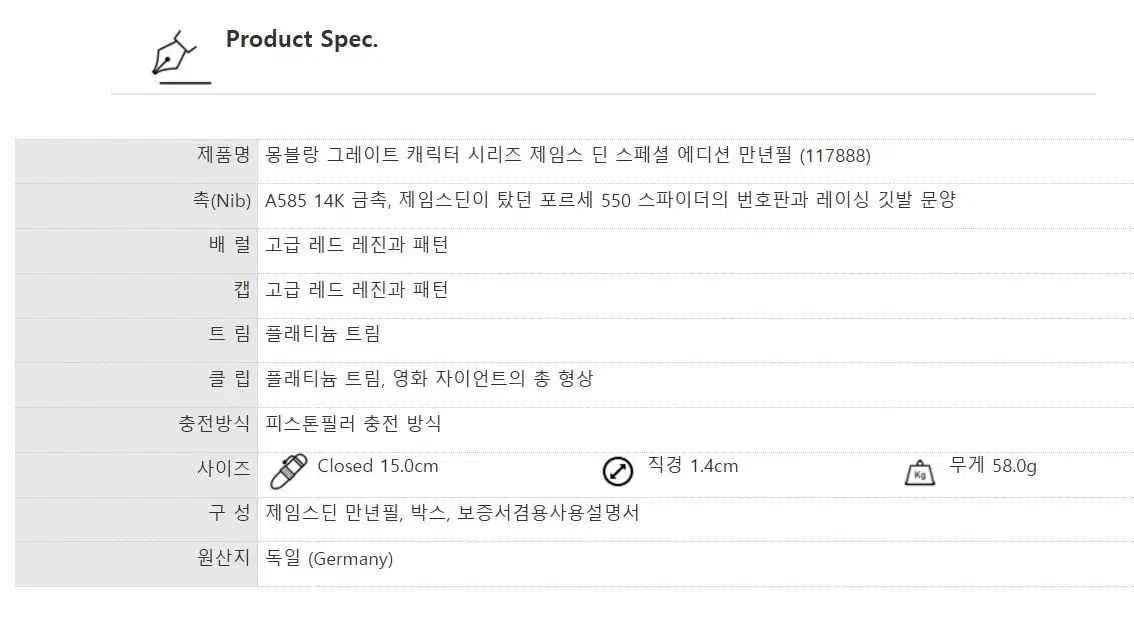Image resolution: width=1134 pixels, height=627 pixels.
Task: Click the closed pen length icon
Action: [288, 470]
